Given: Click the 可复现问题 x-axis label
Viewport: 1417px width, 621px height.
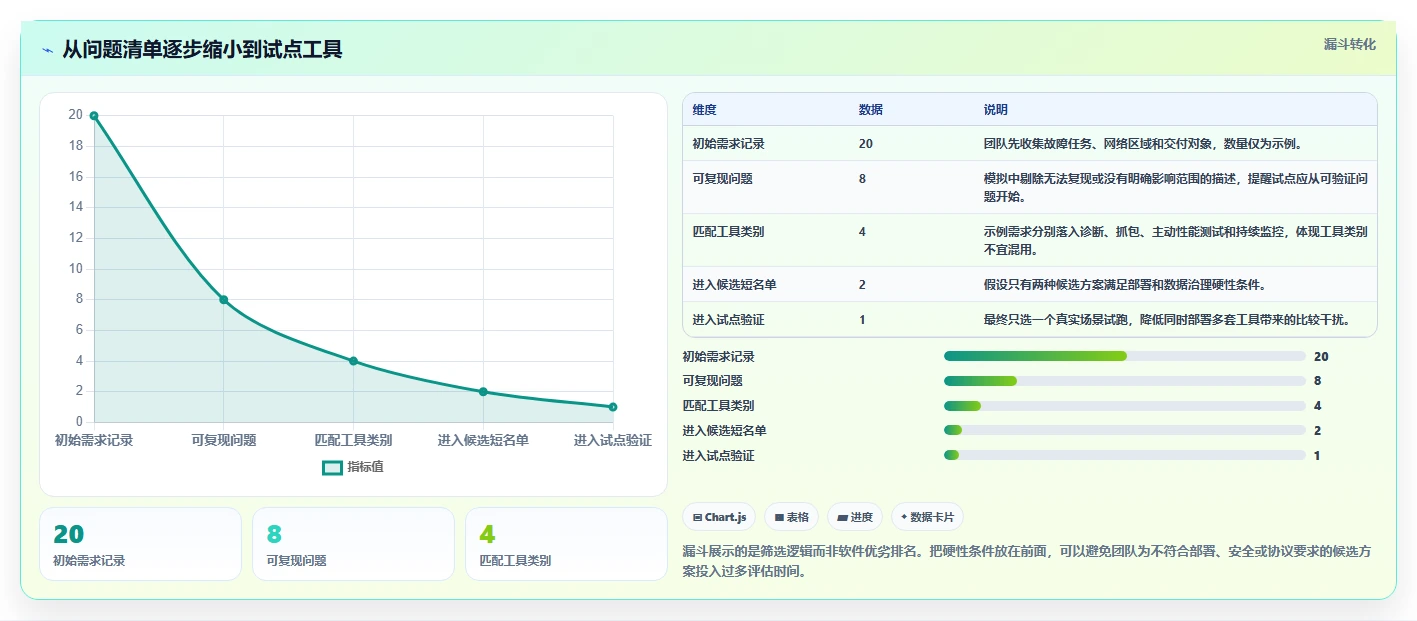Looking at the screenshot, I should point(224,440).
